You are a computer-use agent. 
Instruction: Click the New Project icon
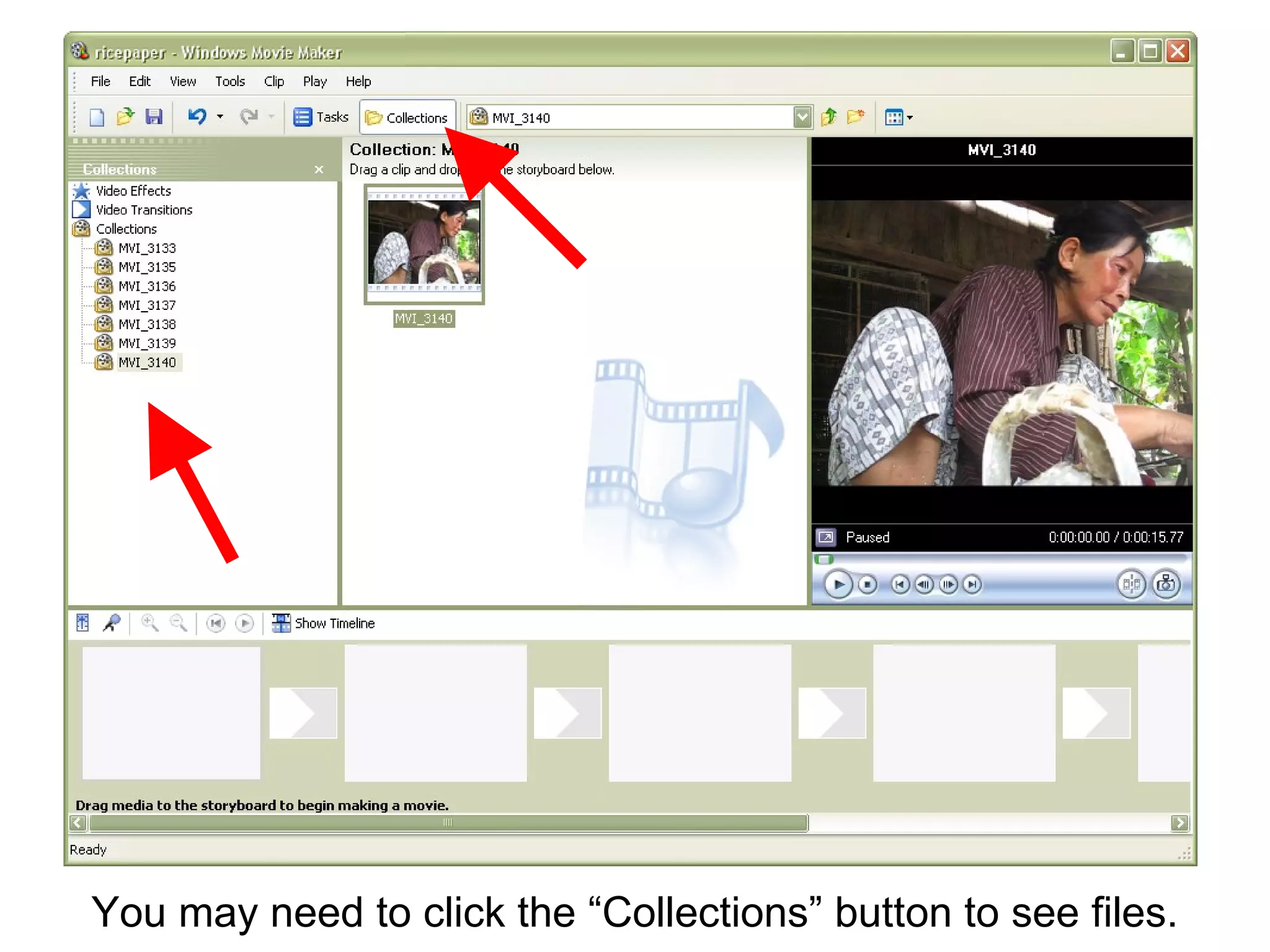click(x=97, y=117)
